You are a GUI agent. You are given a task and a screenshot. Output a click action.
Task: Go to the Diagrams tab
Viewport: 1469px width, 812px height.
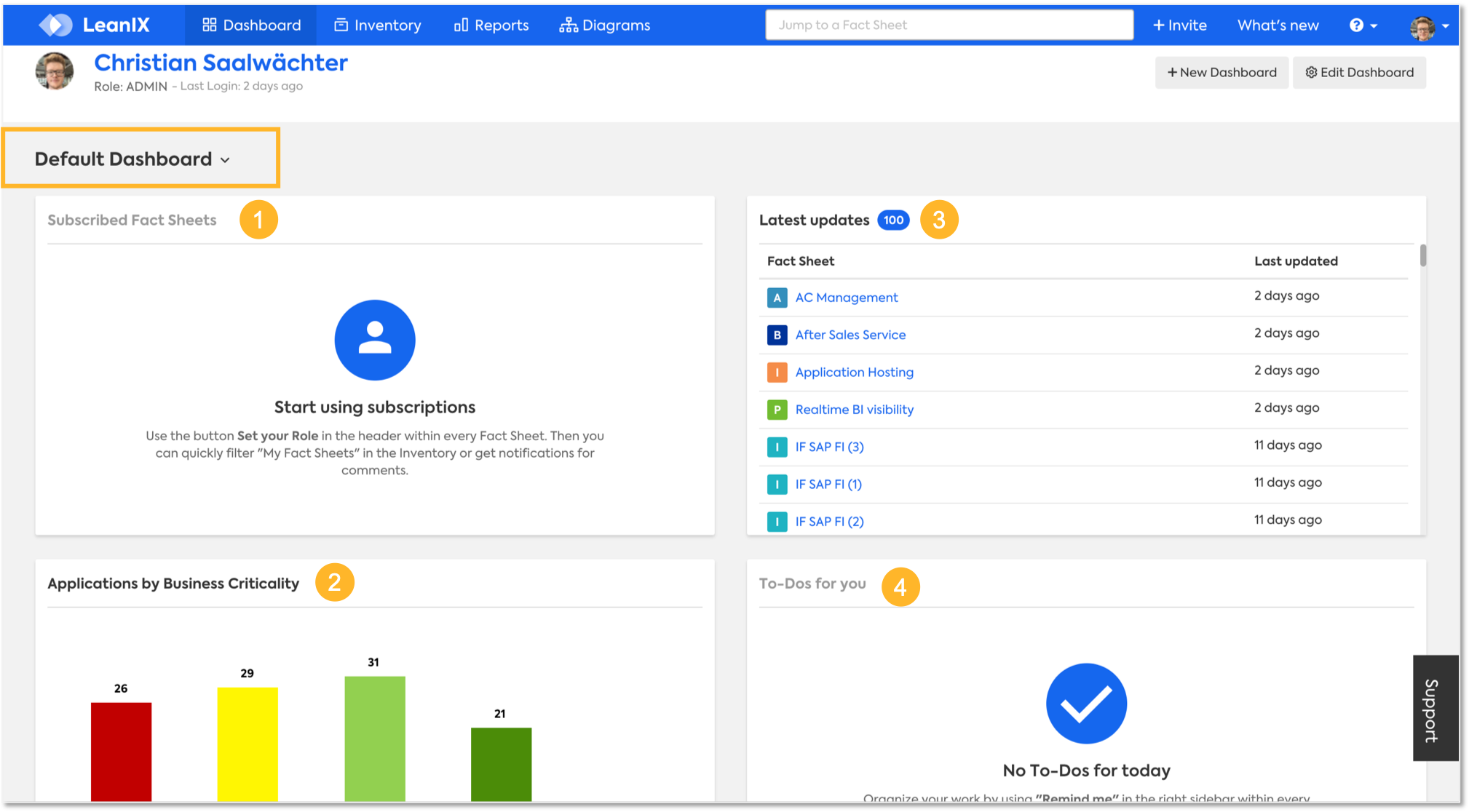tap(605, 25)
